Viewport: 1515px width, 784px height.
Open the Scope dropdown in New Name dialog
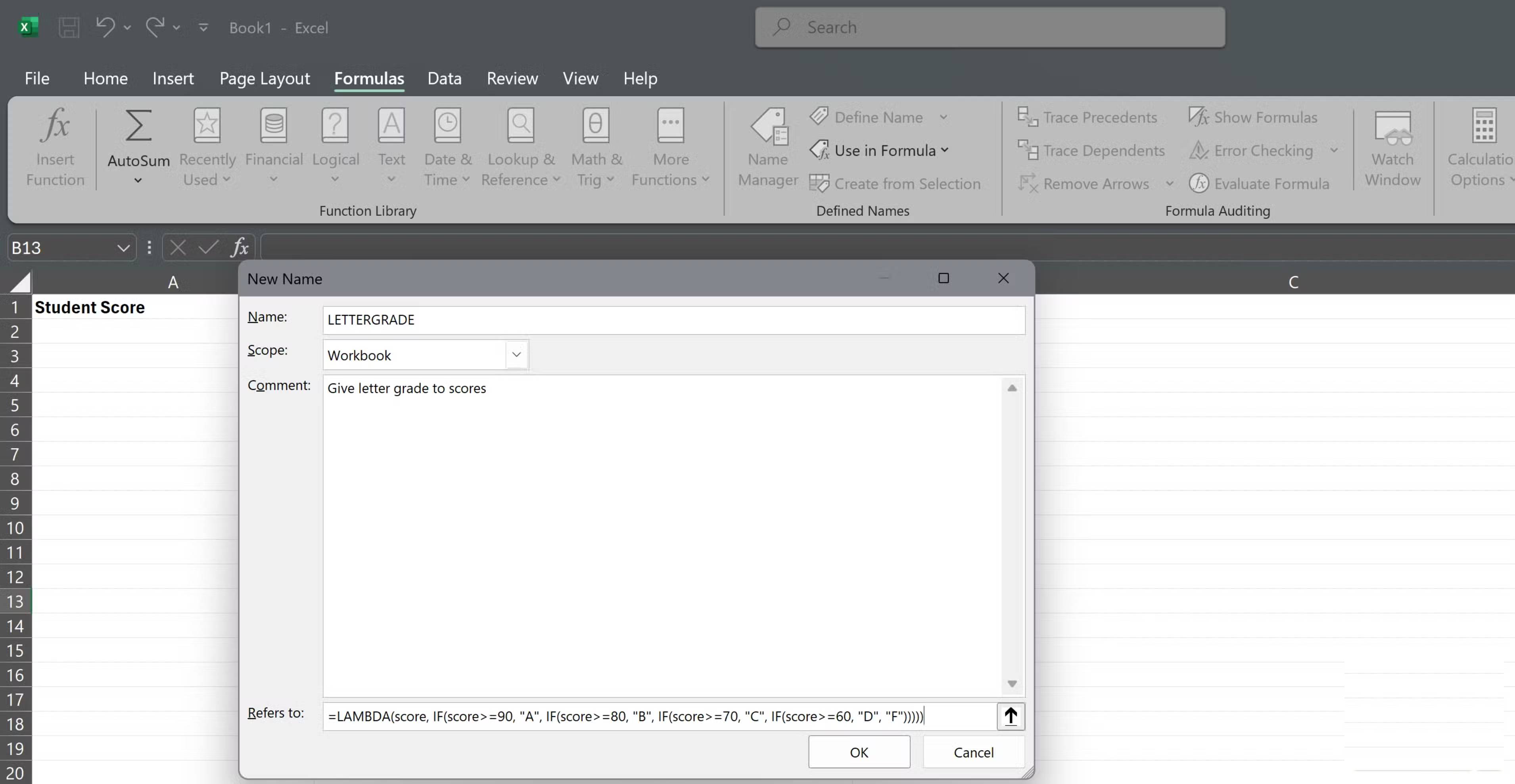tap(516, 355)
